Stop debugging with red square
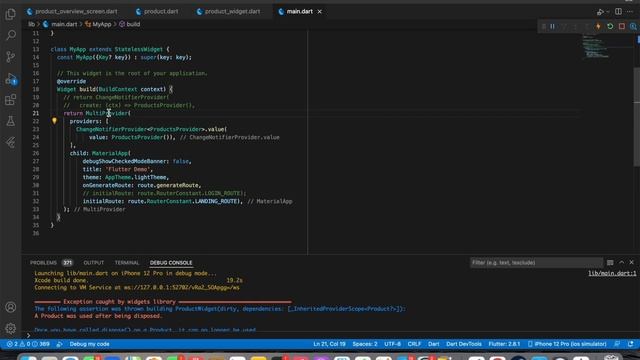This screenshot has width=640, height=360. pyautogui.click(x=622, y=27)
